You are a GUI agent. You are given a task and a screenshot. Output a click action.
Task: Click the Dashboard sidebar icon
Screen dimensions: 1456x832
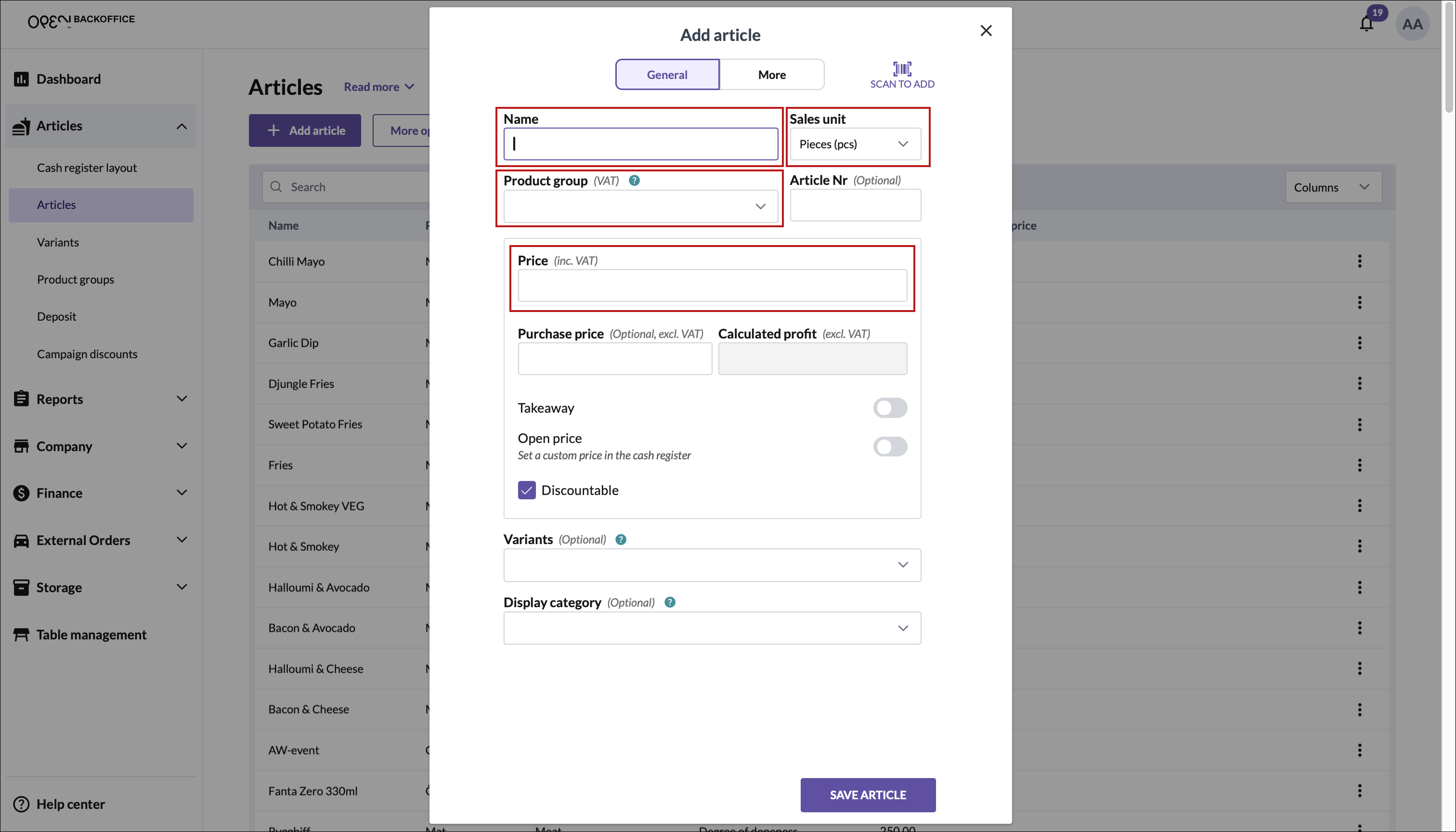[21, 79]
